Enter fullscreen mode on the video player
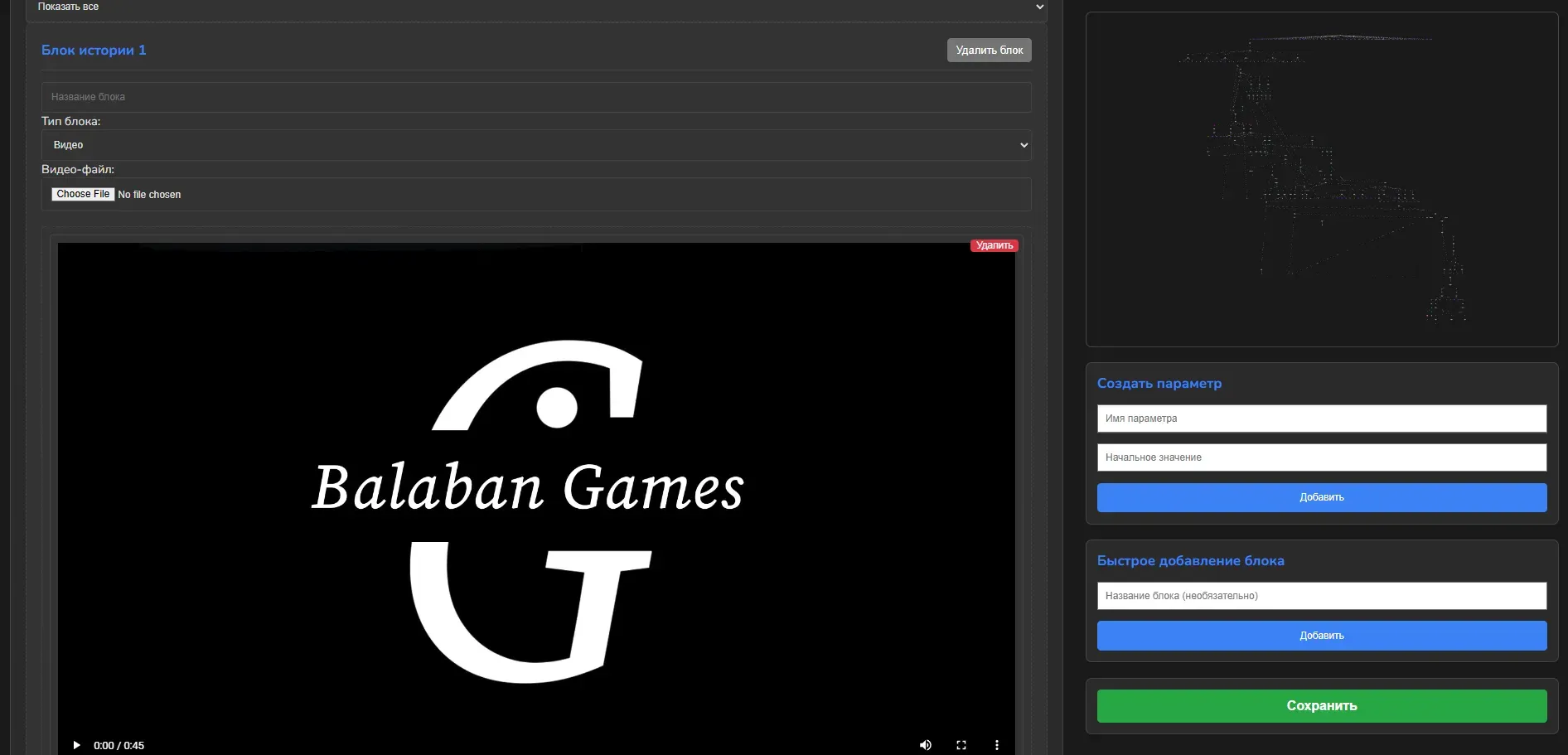The image size is (1568, 755). [961, 745]
